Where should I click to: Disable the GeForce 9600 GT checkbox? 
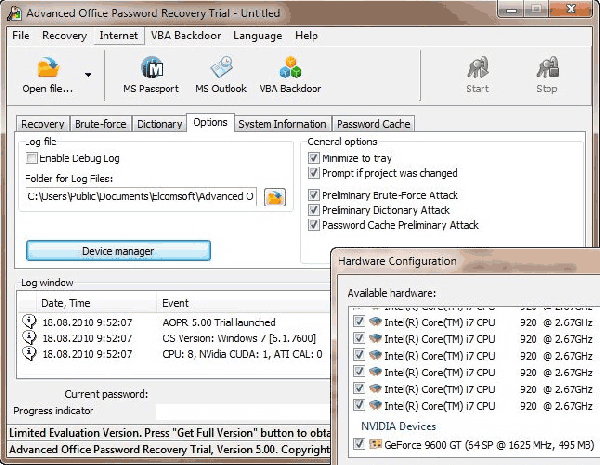click(x=358, y=444)
